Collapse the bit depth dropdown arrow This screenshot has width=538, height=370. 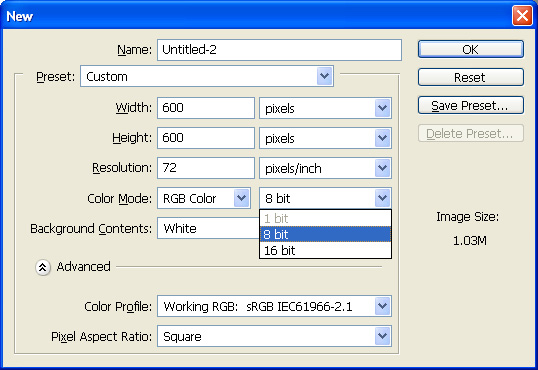click(x=382, y=198)
